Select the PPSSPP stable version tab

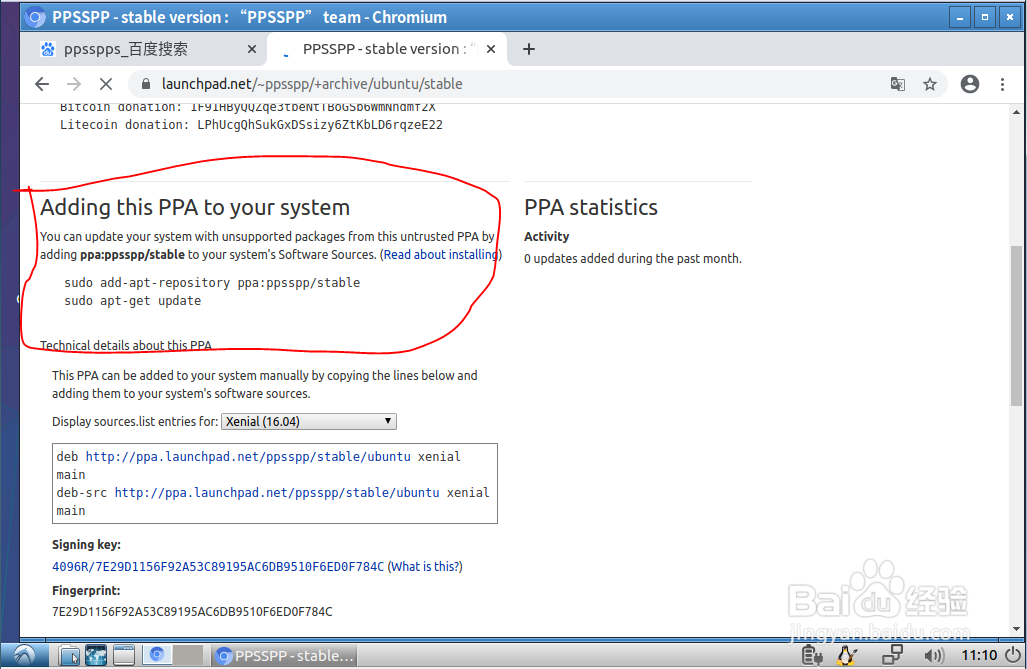[386, 49]
